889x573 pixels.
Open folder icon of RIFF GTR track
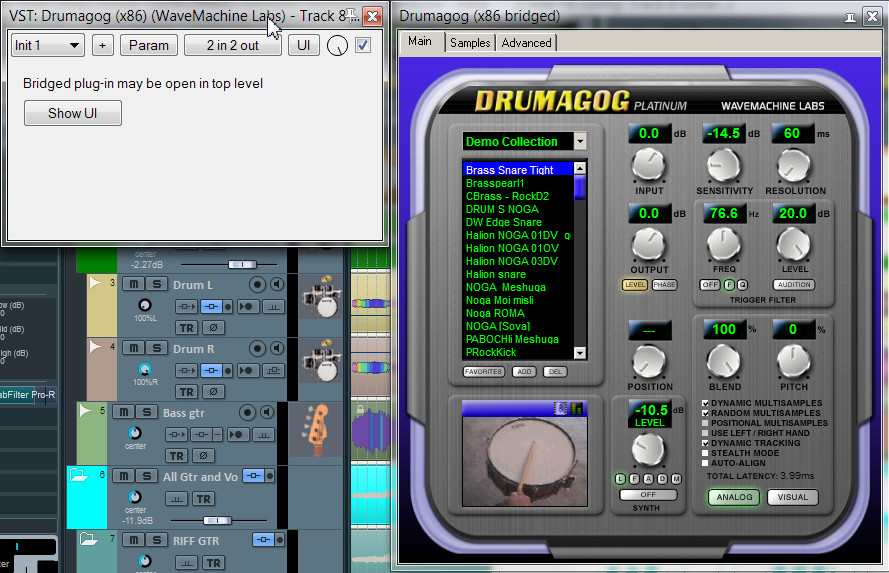click(88, 538)
